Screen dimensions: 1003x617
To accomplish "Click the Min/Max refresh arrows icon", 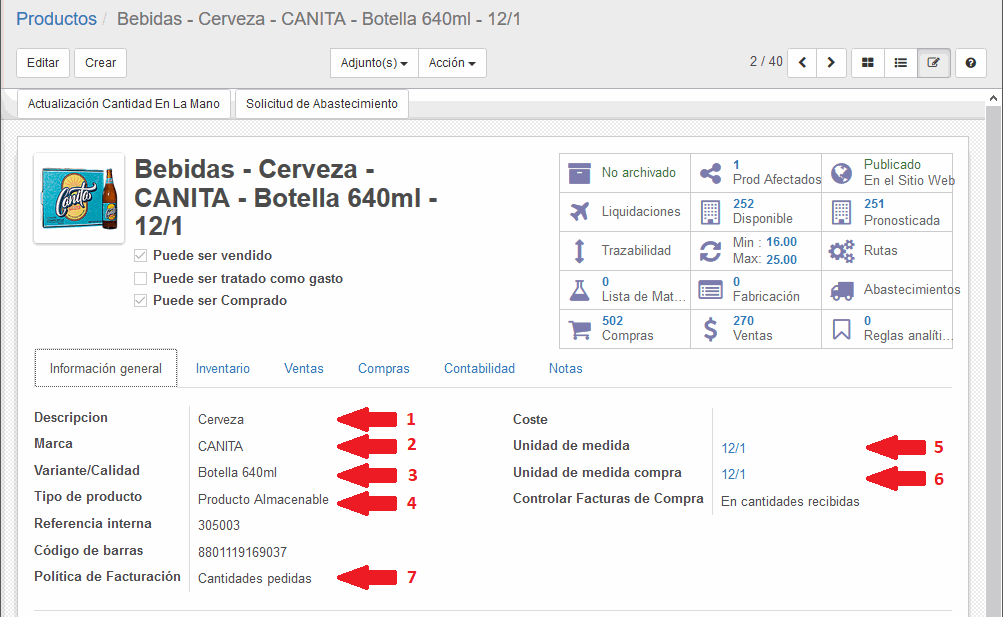I will (x=711, y=251).
